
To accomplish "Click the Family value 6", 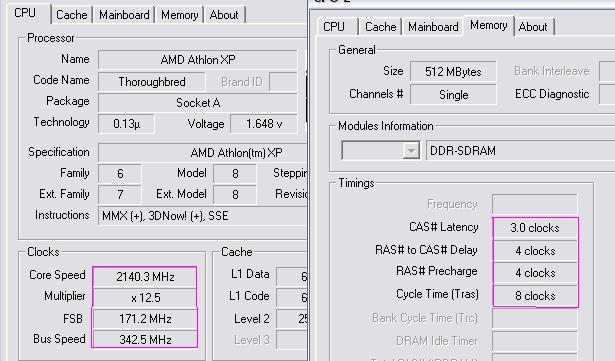I will (120, 173).
